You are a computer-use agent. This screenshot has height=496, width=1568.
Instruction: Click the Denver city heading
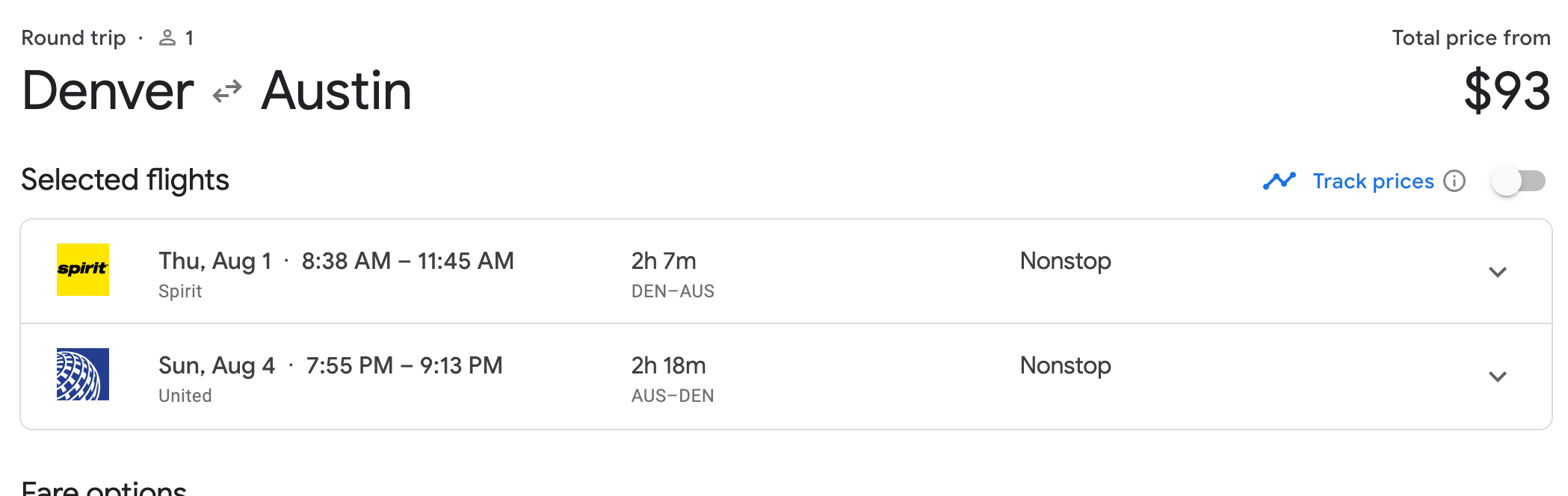[108, 91]
